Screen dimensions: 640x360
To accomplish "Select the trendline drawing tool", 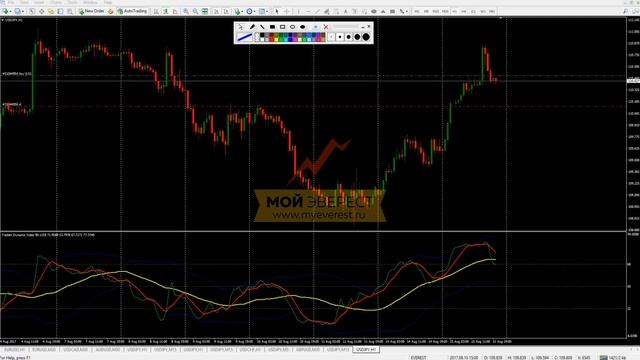I will (x=318, y=11).
